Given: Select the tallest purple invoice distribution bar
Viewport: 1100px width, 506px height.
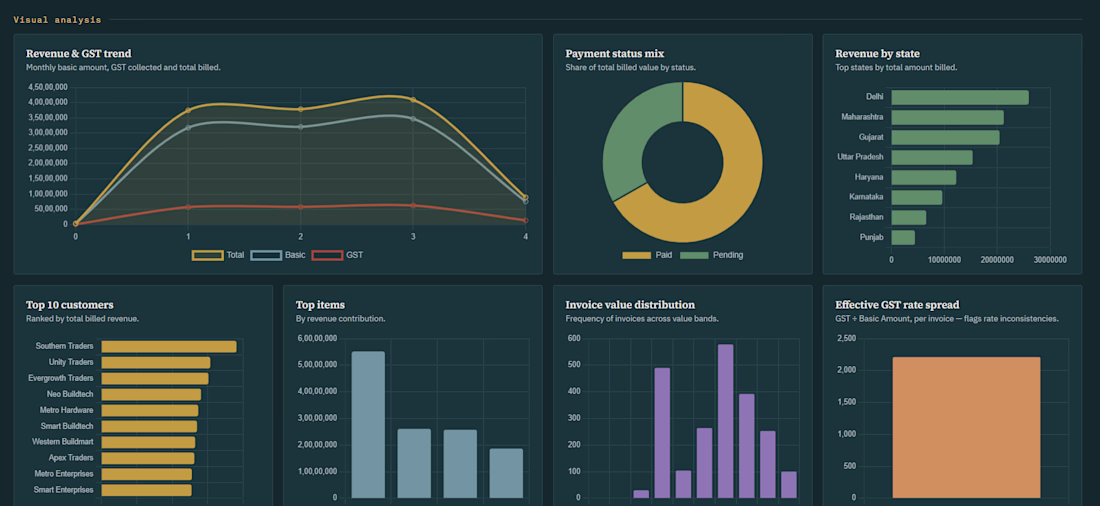Looking at the screenshot, I should click(x=725, y=421).
